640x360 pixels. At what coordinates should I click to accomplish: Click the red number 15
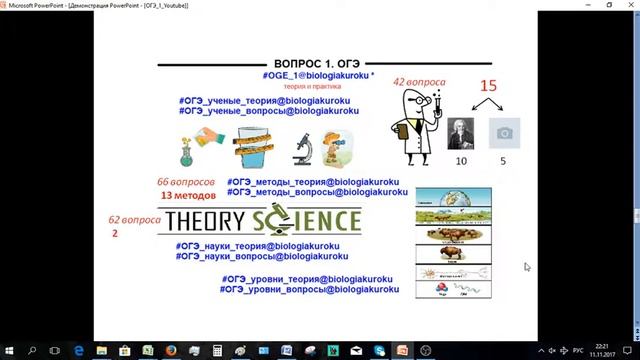(x=488, y=86)
